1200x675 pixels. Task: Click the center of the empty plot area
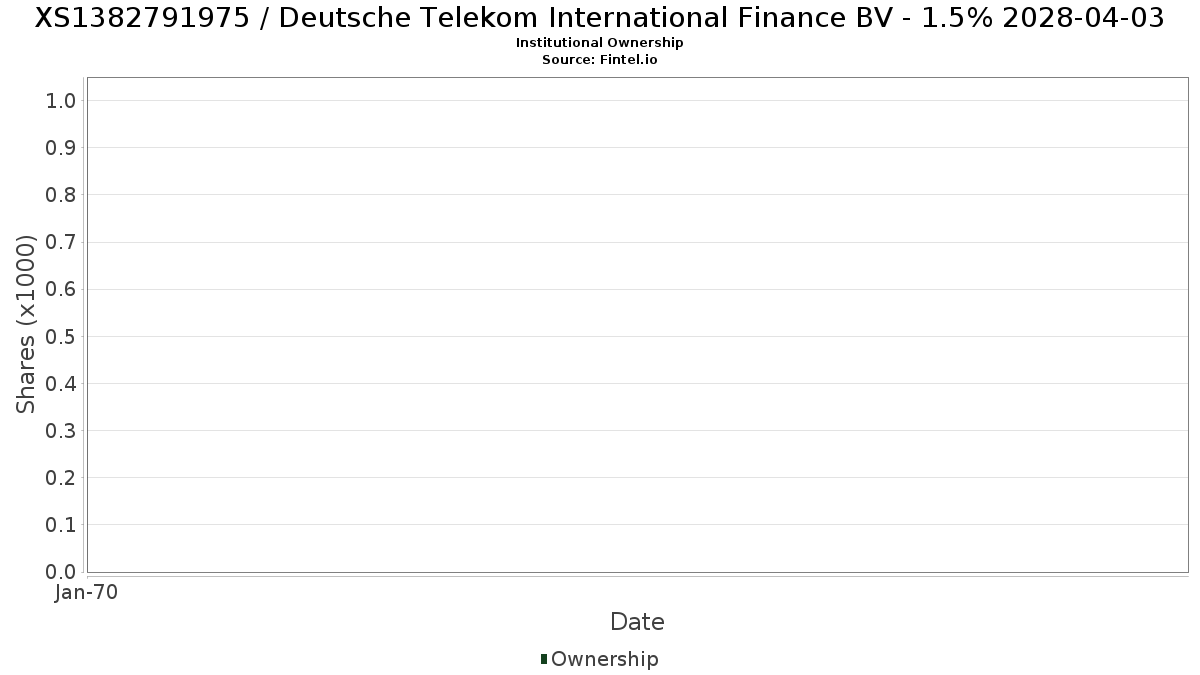point(637,325)
